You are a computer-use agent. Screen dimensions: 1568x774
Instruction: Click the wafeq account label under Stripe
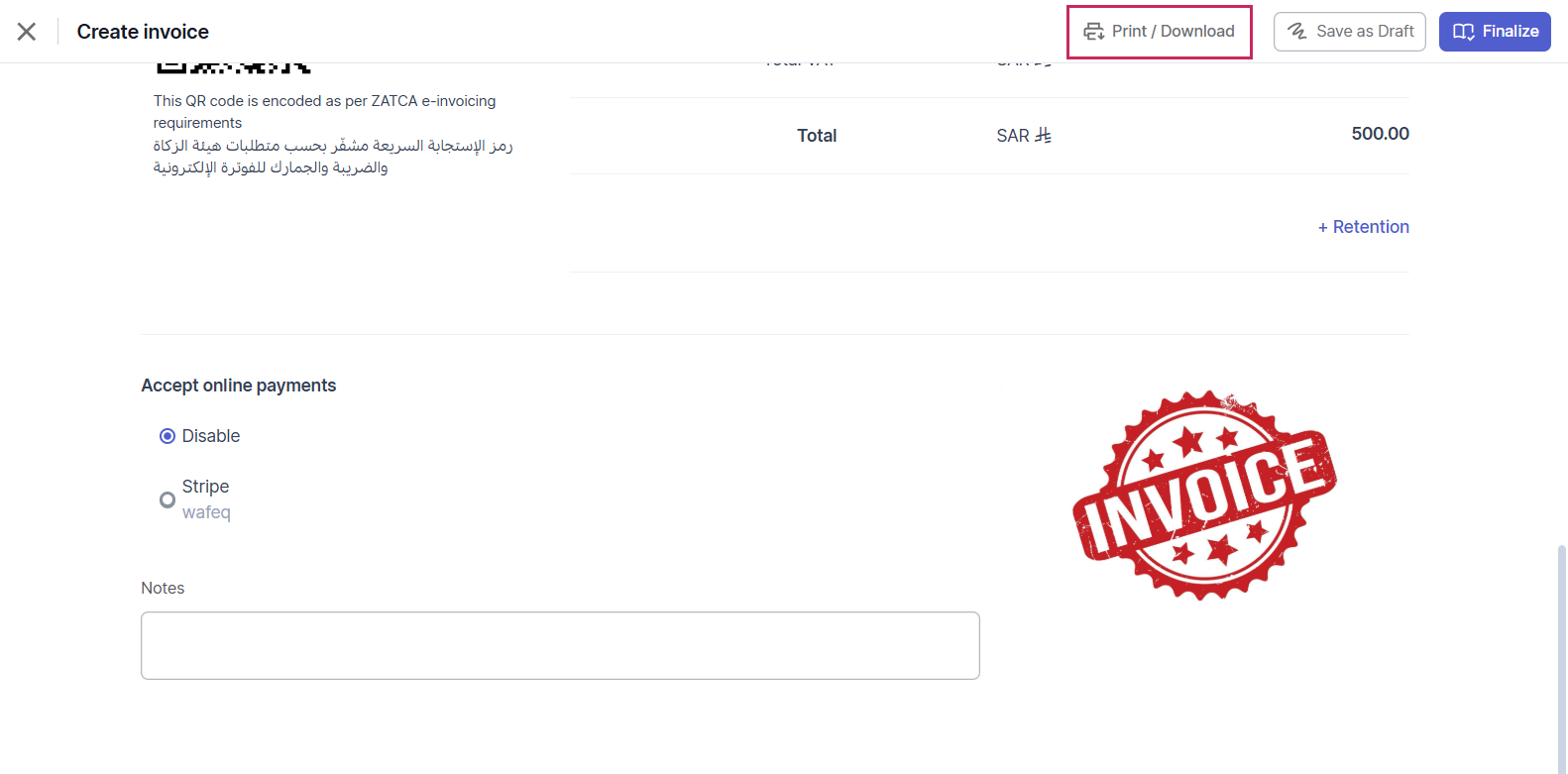tap(206, 512)
